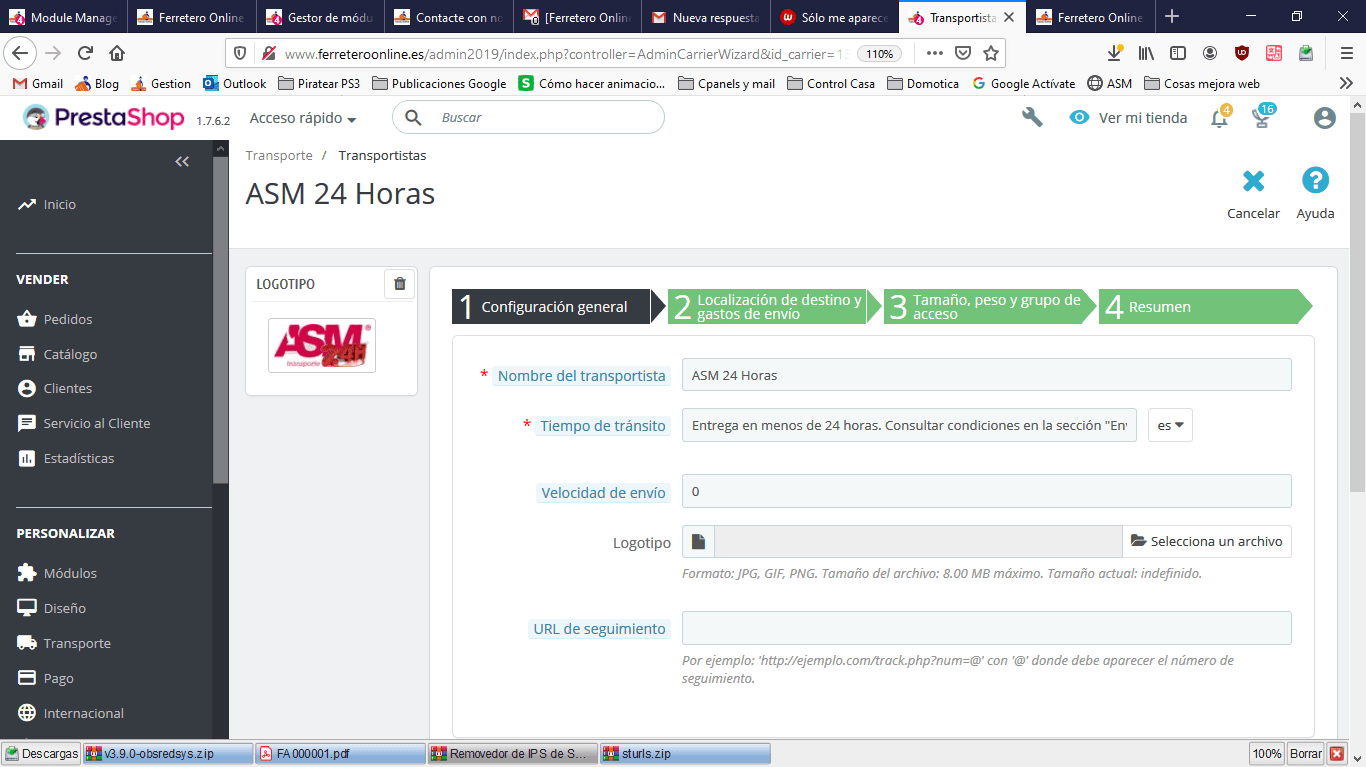Open the Firefox downloads arrow icon

pyautogui.click(x=1115, y=53)
